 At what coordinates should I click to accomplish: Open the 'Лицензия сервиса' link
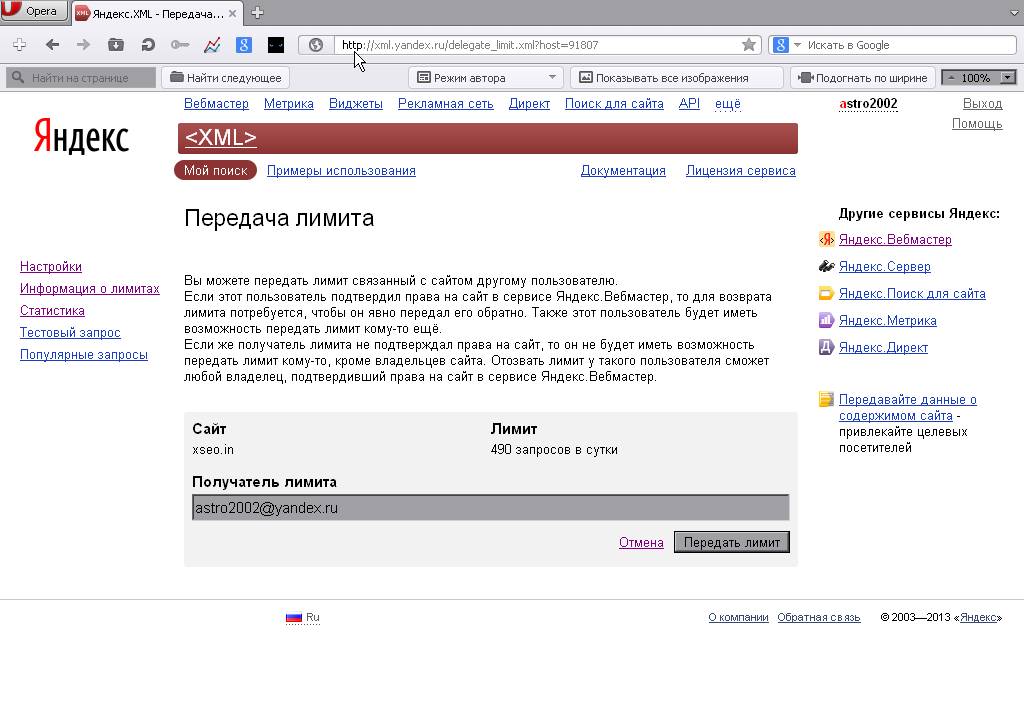(741, 170)
